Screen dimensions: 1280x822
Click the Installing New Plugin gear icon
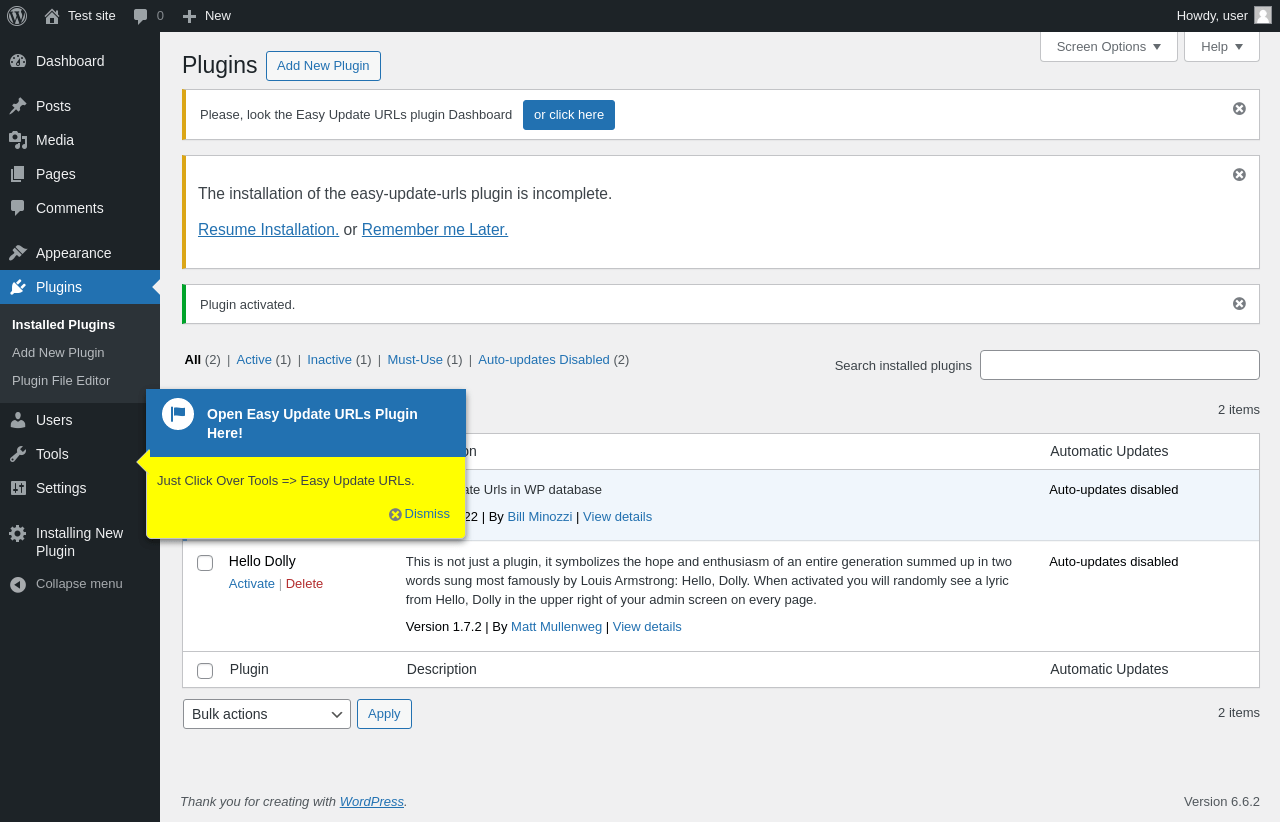pyautogui.click(x=18, y=533)
